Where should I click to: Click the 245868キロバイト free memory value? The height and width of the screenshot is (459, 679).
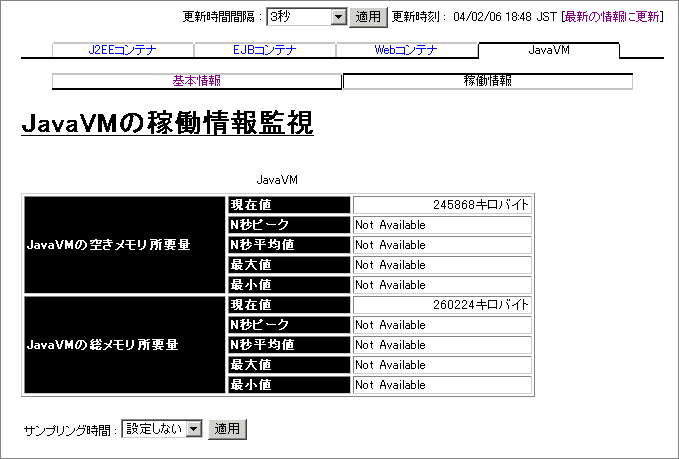tap(441, 205)
